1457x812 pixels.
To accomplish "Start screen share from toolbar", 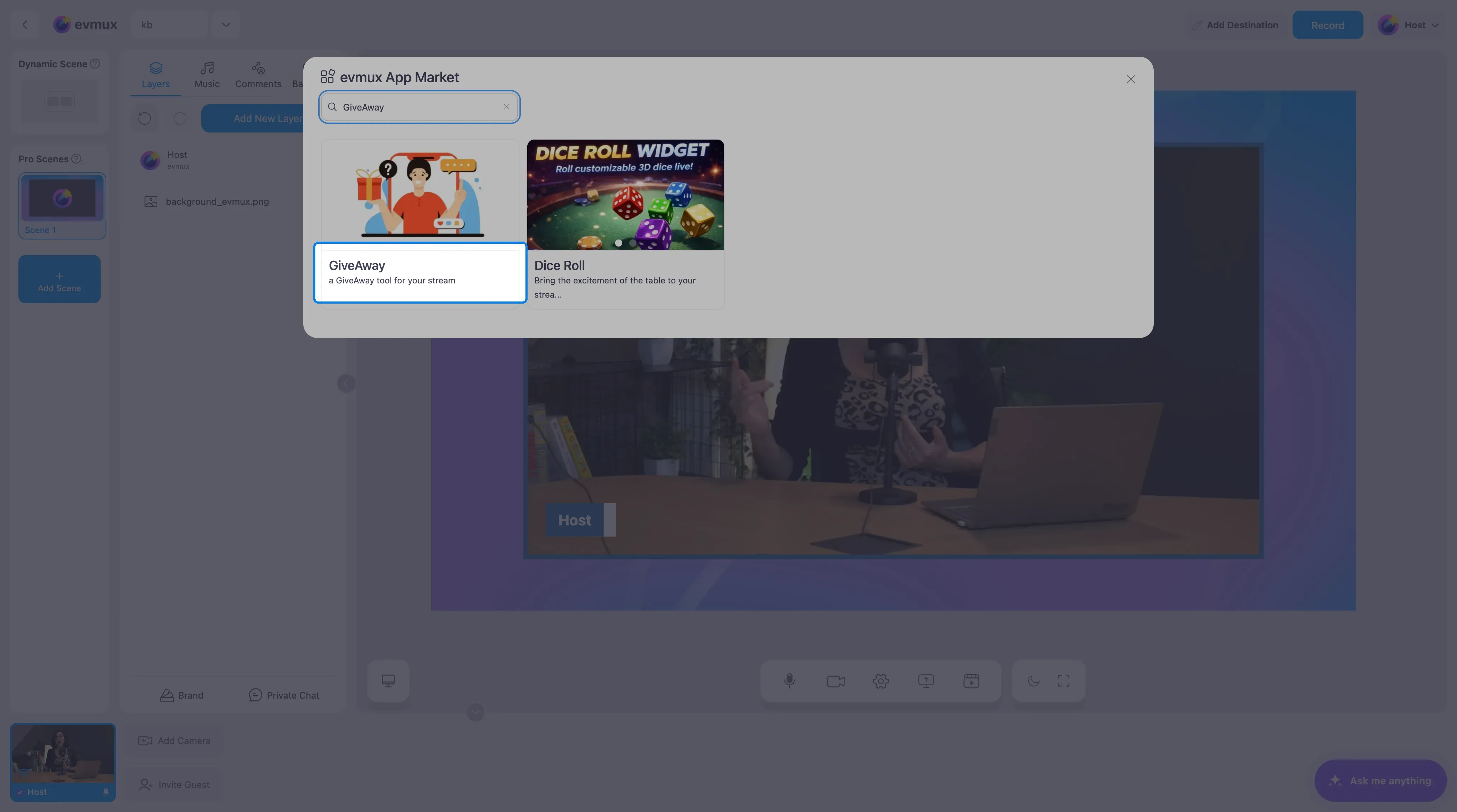I will click(926, 681).
